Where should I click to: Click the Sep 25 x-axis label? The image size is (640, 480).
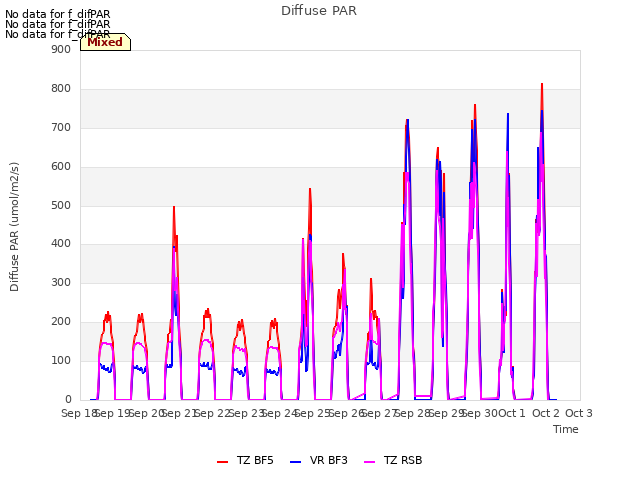point(312,413)
